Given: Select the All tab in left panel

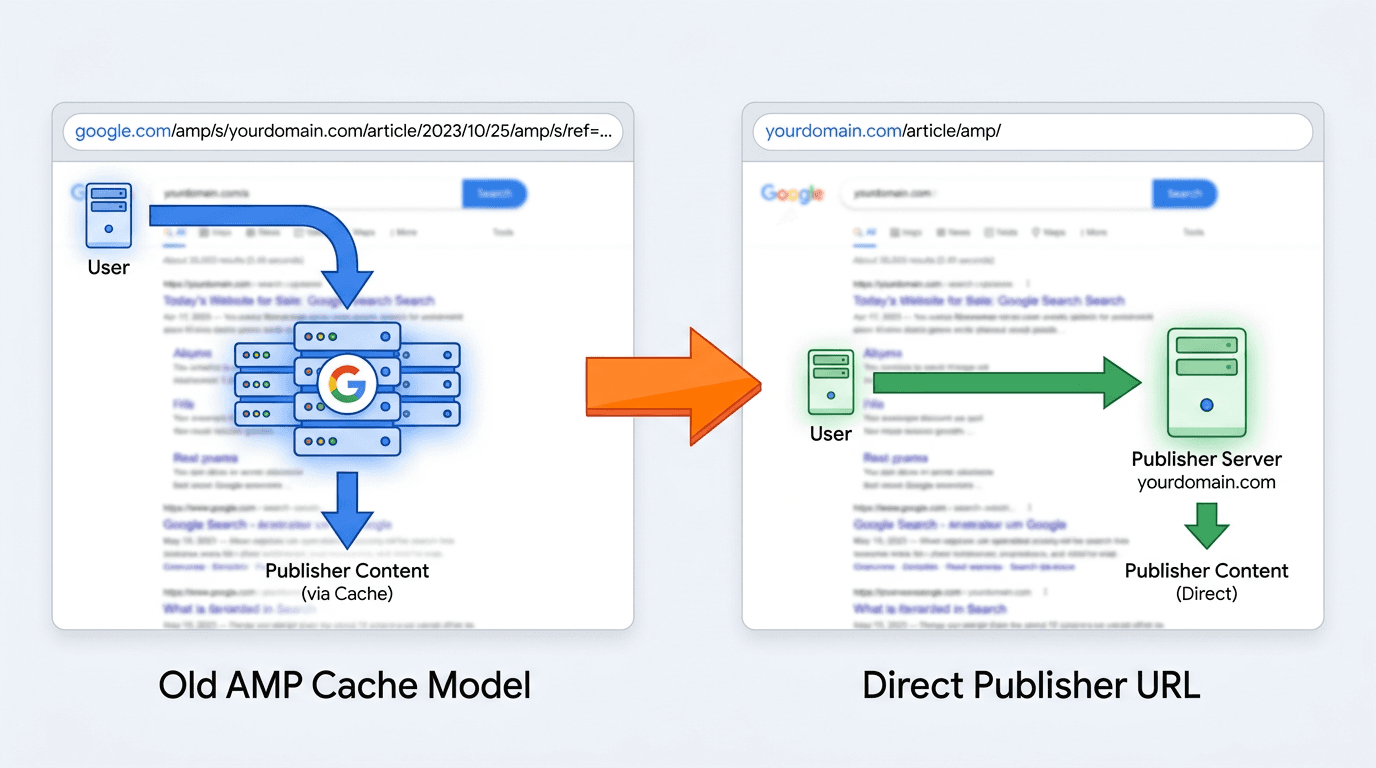Looking at the screenshot, I should tap(174, 232).
